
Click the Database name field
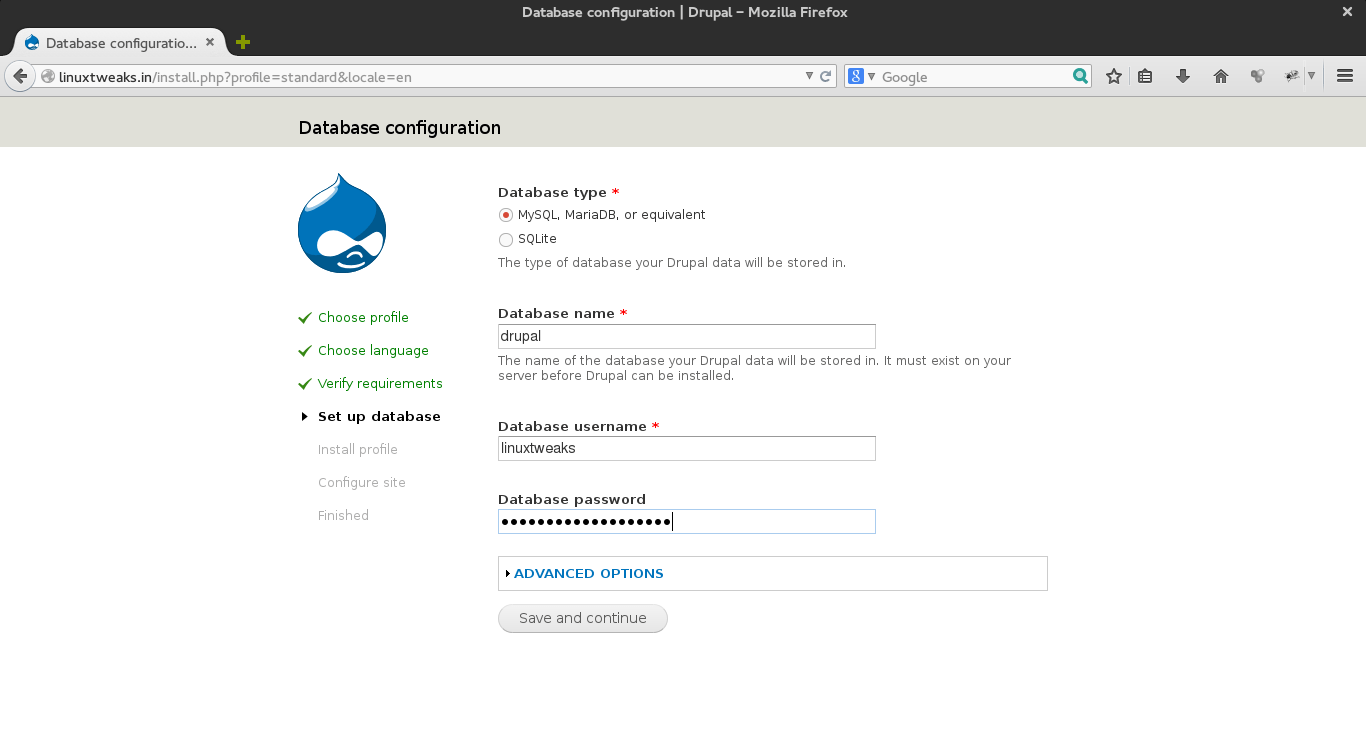(687, 336)
